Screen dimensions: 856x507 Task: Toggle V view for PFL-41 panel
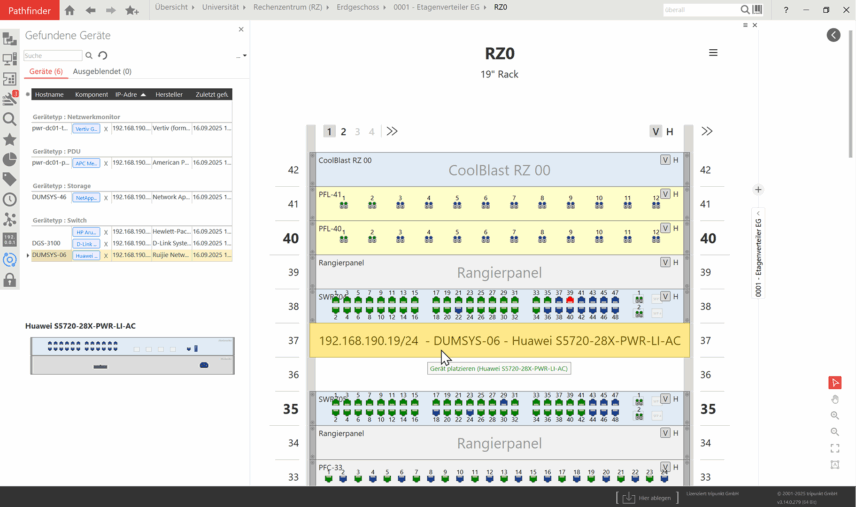665,194
